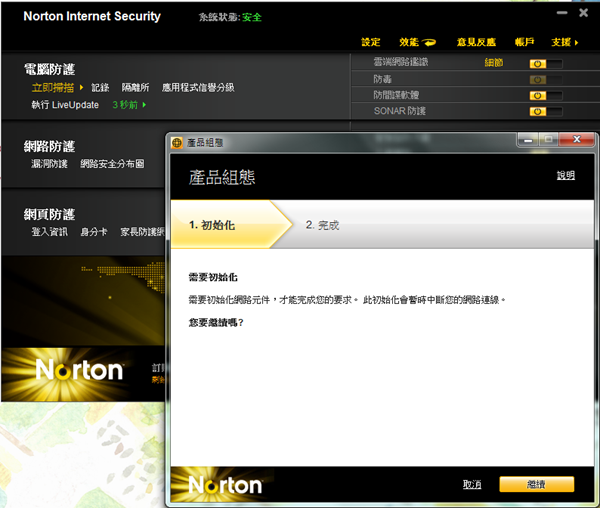Click the 電腦防護 heading

(x=49, y=69)
